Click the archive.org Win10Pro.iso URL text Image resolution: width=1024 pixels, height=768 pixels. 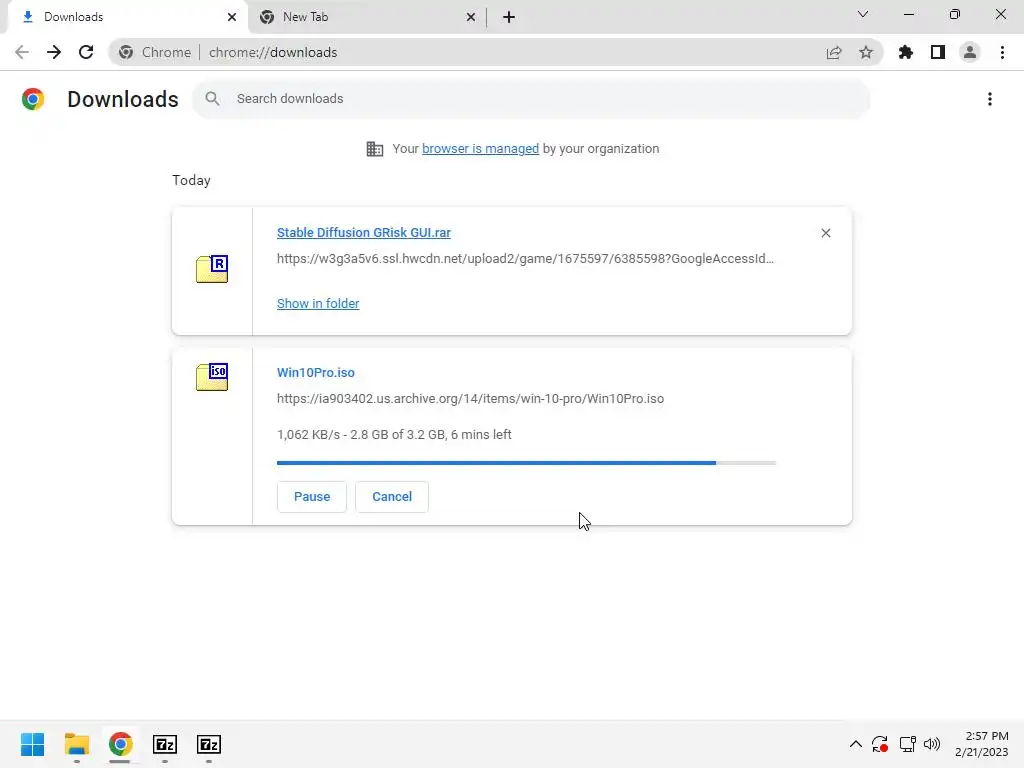[x=470, y=398]
